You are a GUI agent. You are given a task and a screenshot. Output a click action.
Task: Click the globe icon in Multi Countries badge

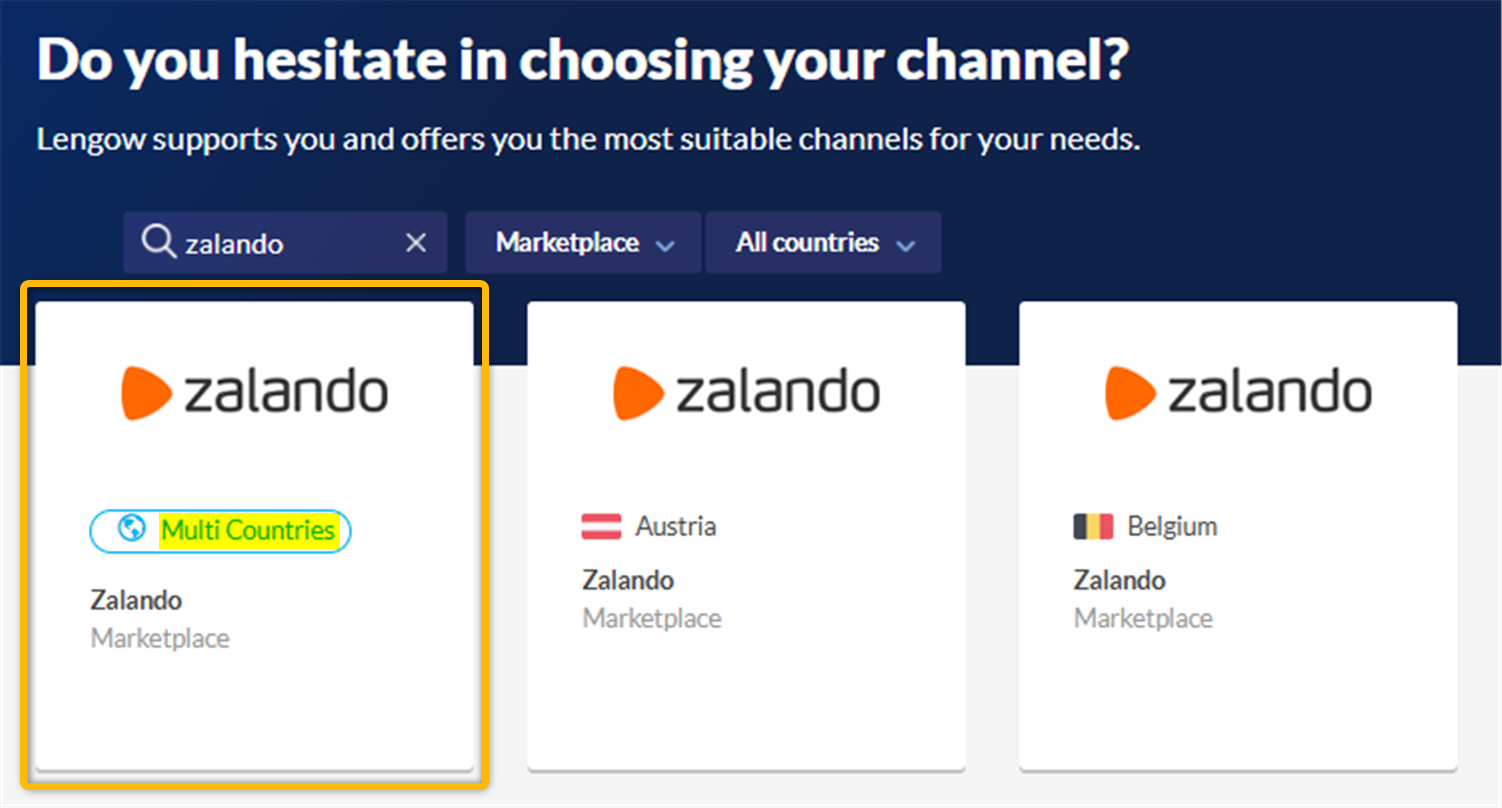click(x=131, y=529)
